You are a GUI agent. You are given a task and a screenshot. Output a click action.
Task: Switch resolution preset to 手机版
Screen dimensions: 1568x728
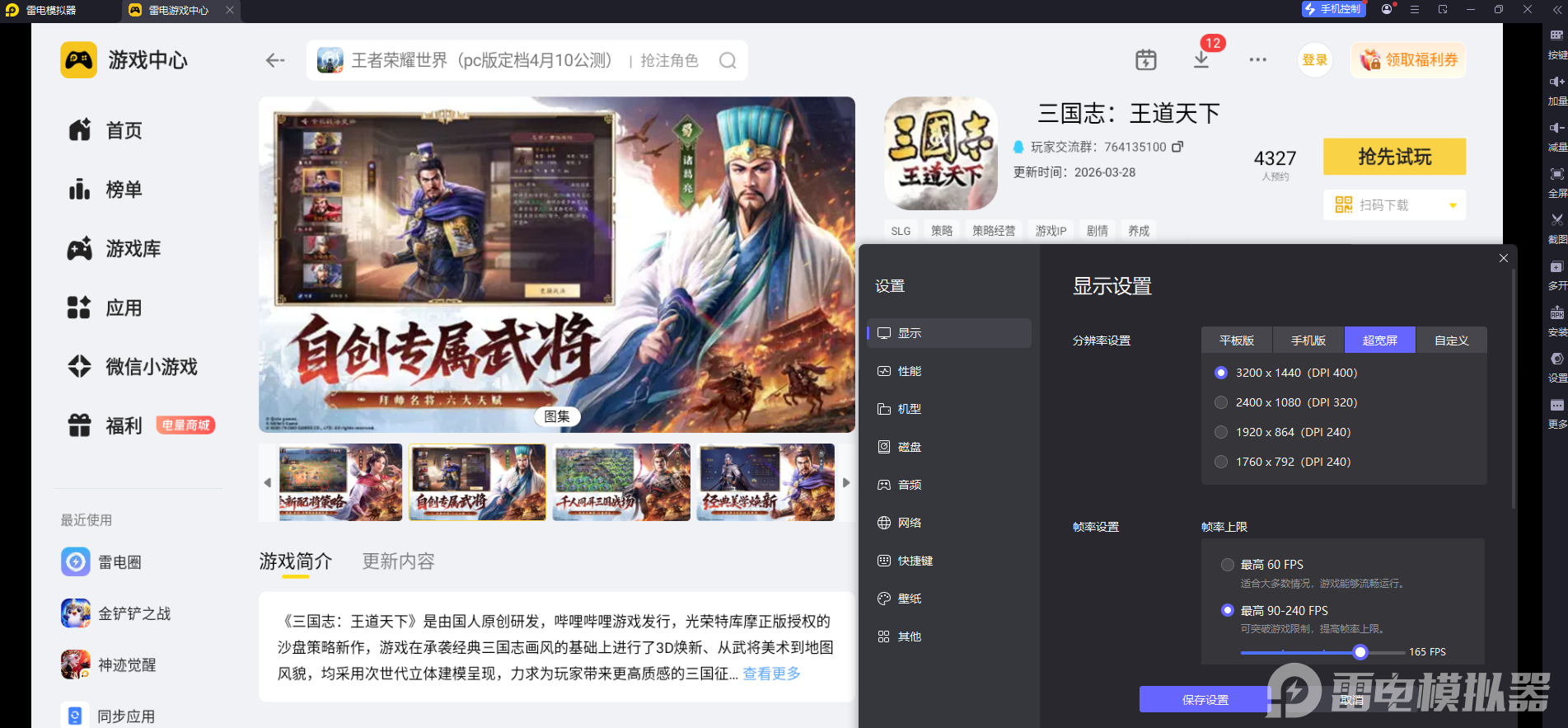[1308, 341]
